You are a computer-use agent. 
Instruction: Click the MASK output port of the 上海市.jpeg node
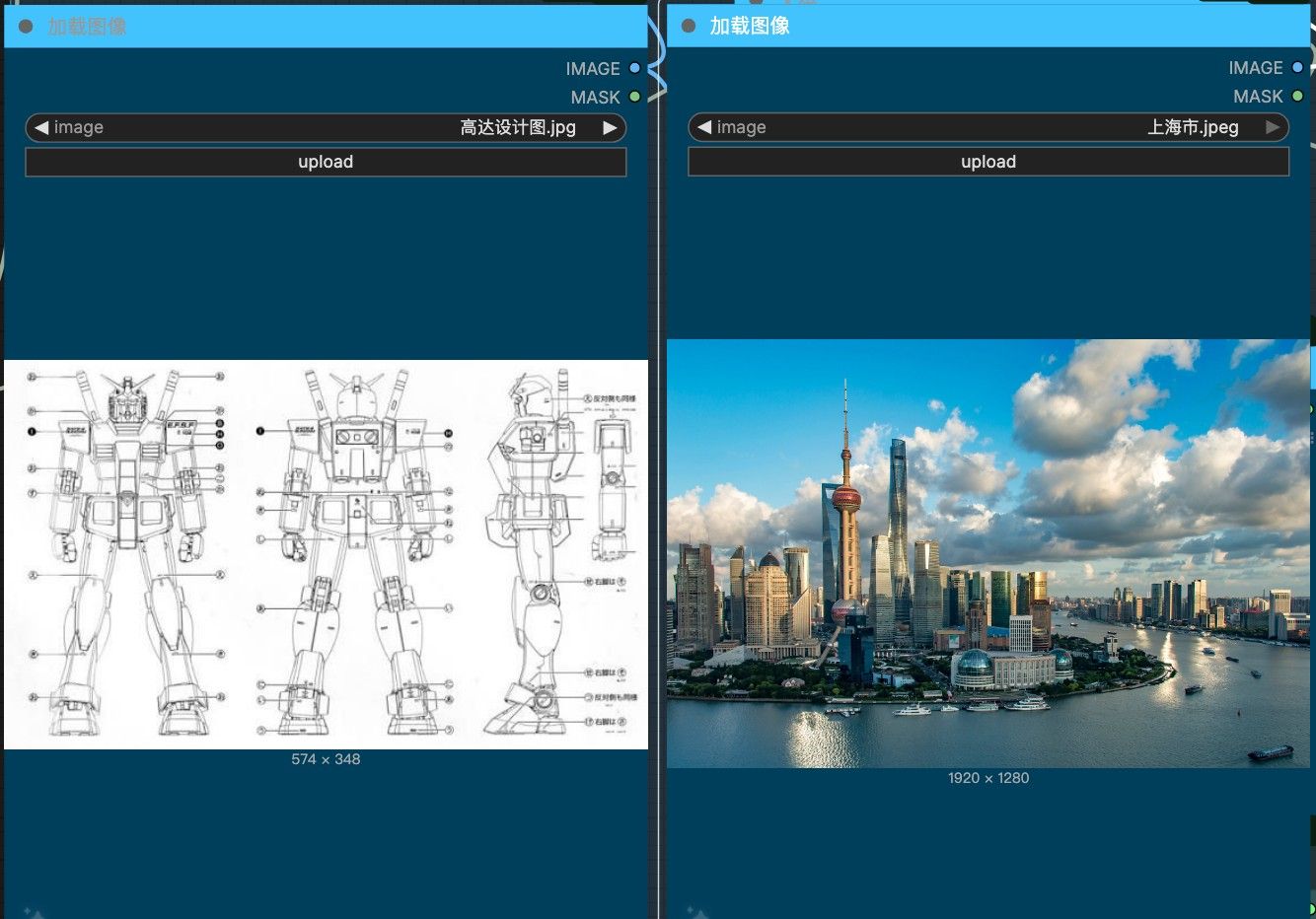(x=1297, y=96)
